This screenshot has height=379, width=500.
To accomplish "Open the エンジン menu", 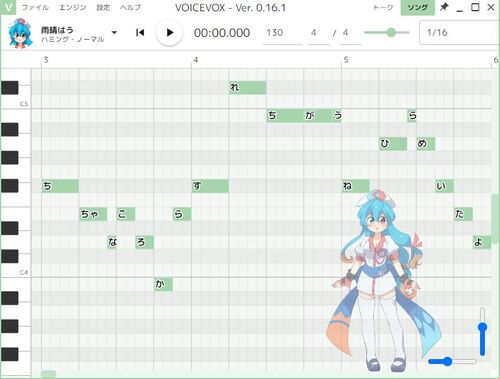I will pyautogui.click(x=72, y=7).
